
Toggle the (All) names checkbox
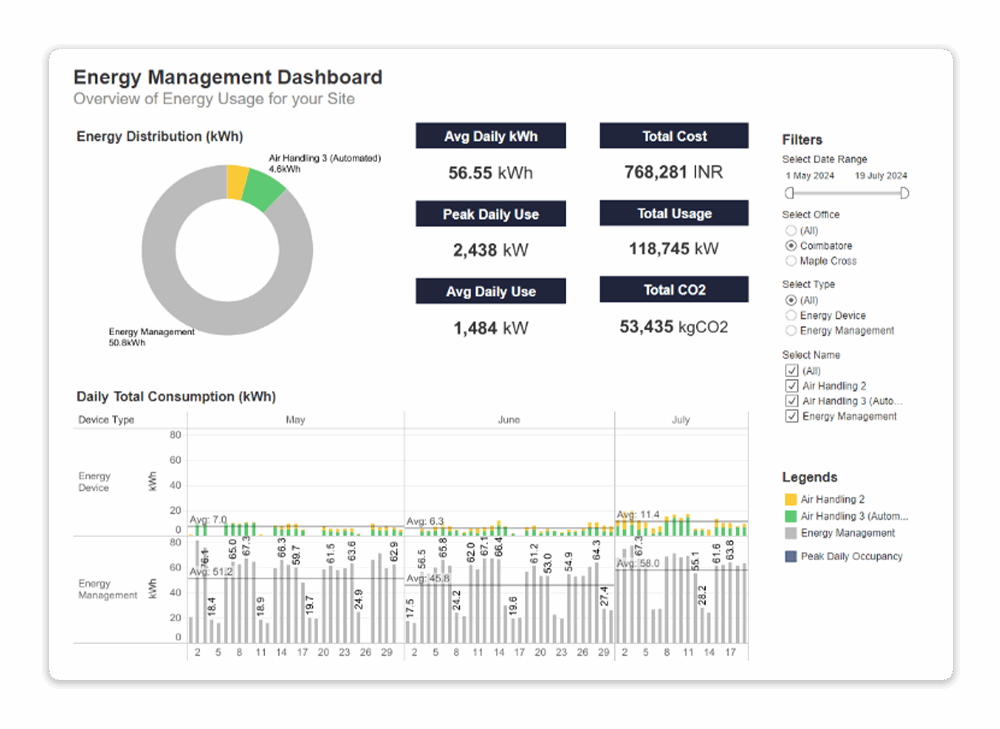coord(792,371)
